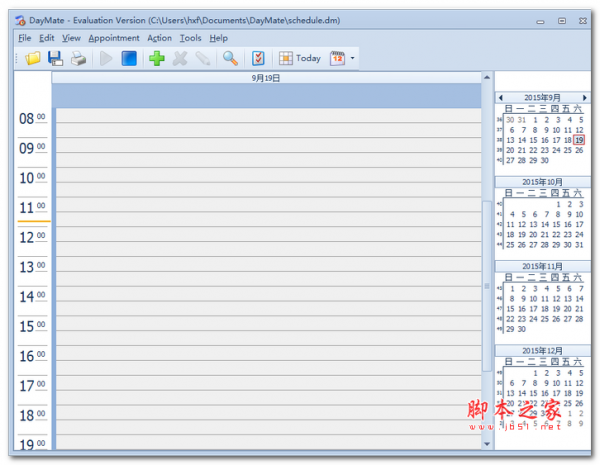Maximize the DayMate window
Image resolution: width=600 pixels, height=465 pixels.
562,21
